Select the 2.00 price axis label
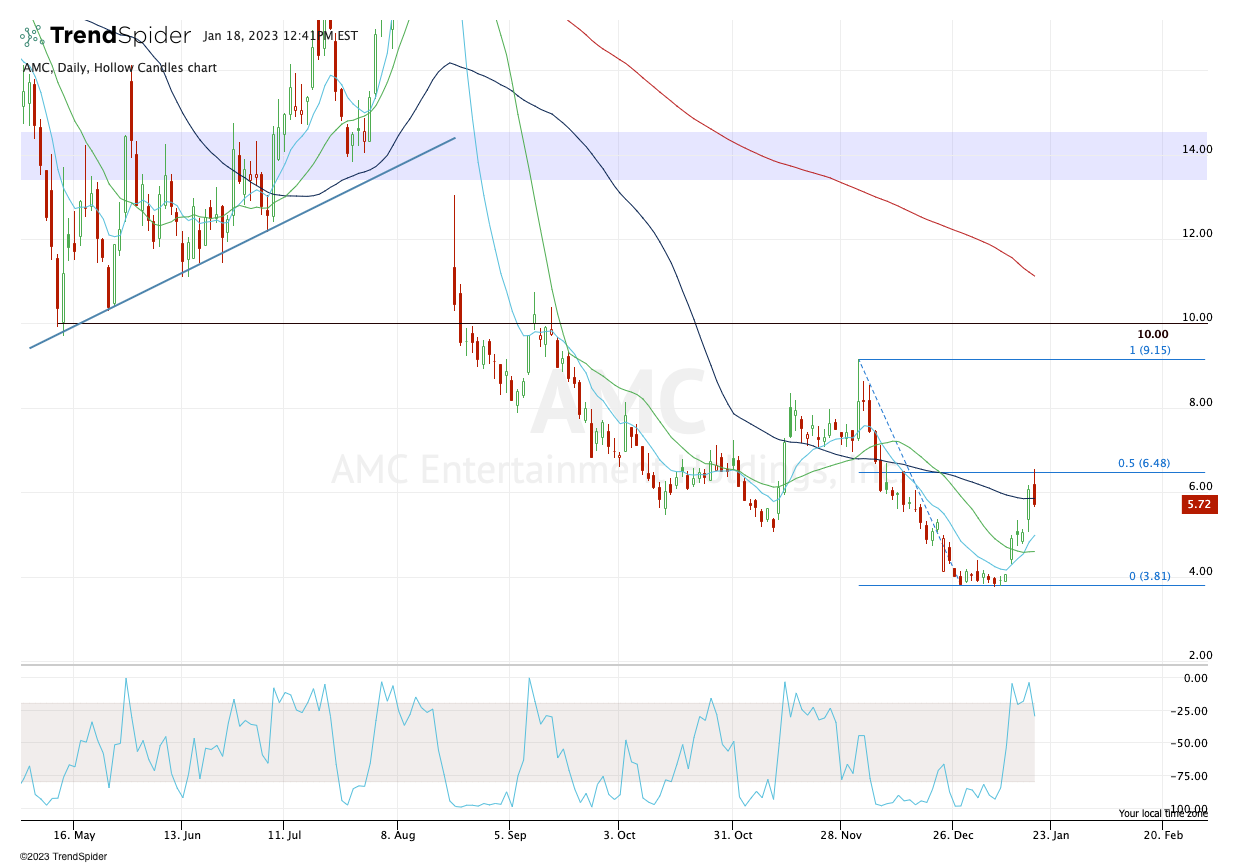 pyautogui.click(x=1199, y=655)
